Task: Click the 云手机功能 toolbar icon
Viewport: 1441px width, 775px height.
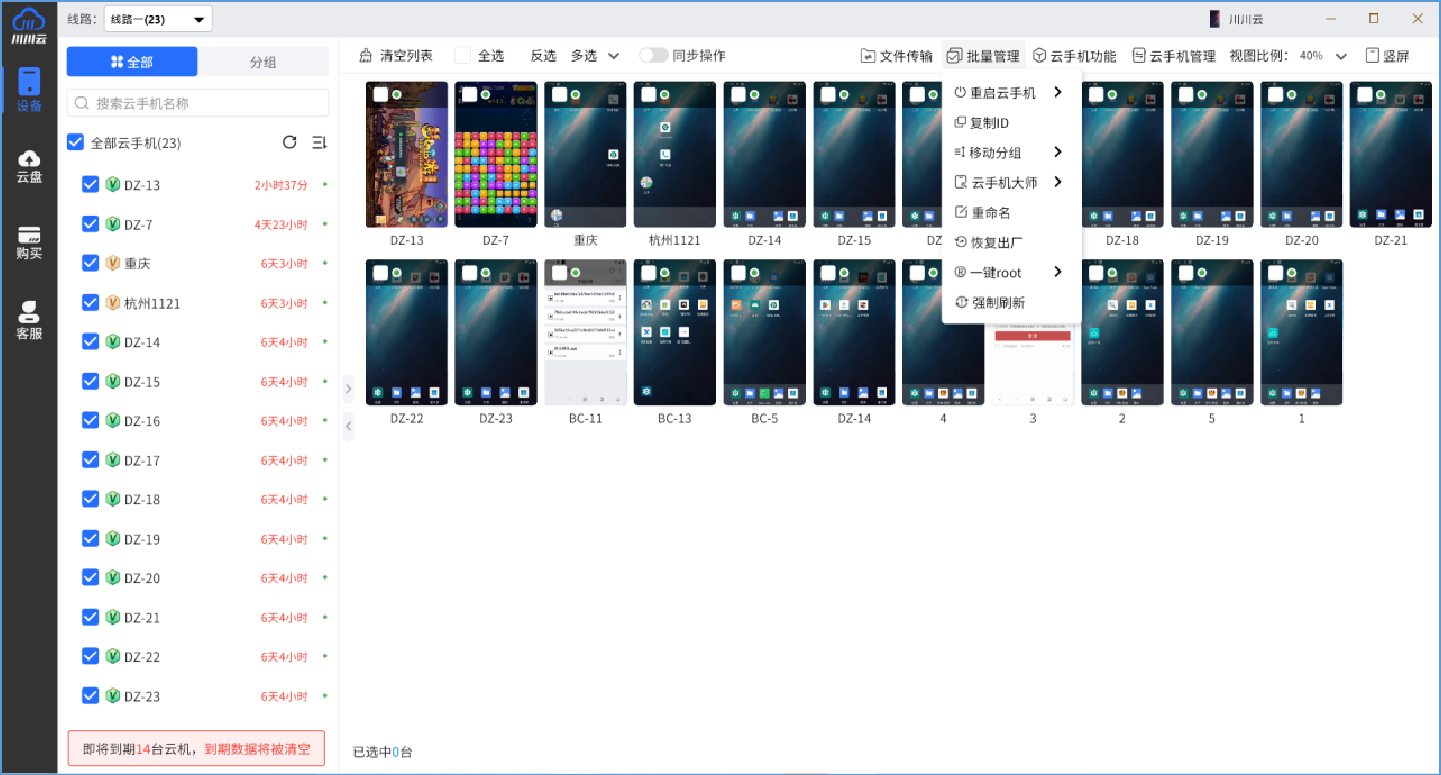Action: 1074,55
